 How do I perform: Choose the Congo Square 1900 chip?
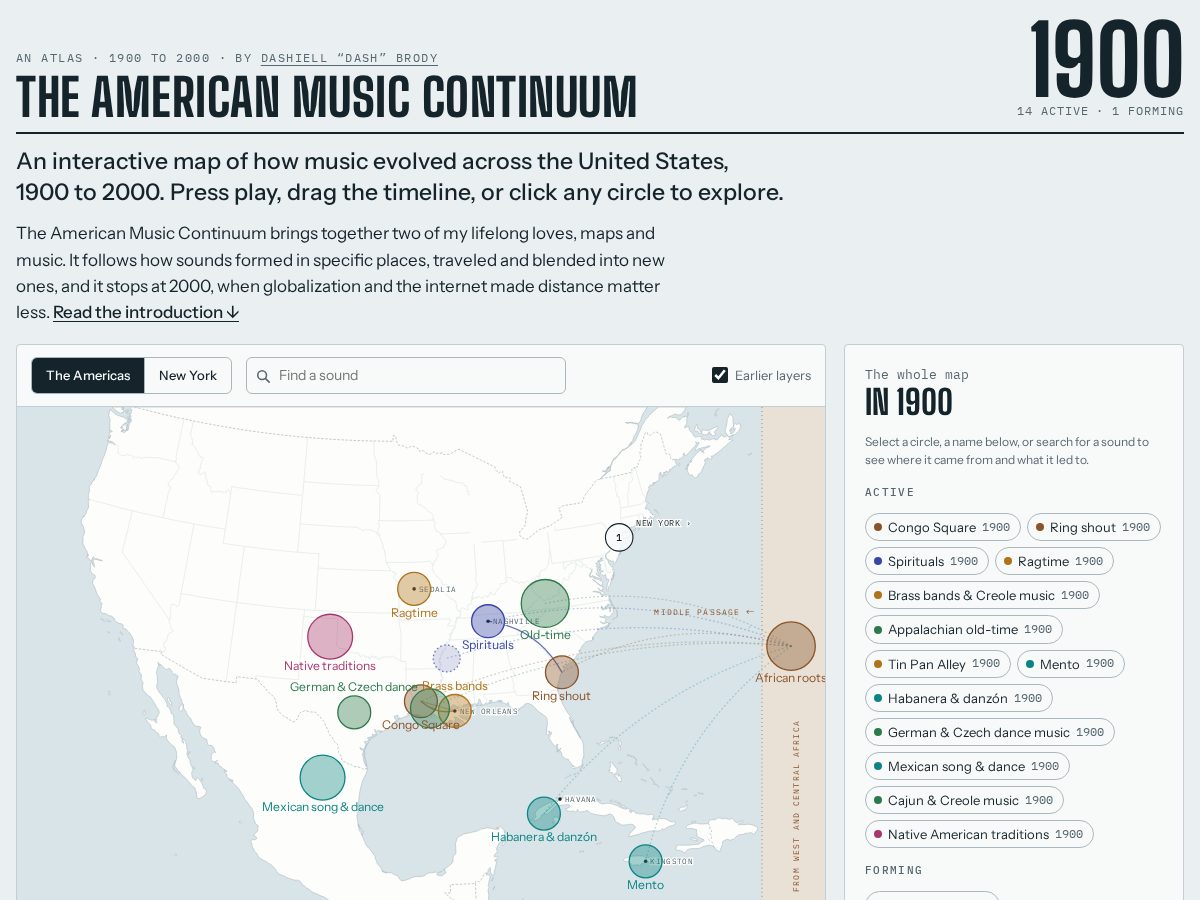pos(942,527)
